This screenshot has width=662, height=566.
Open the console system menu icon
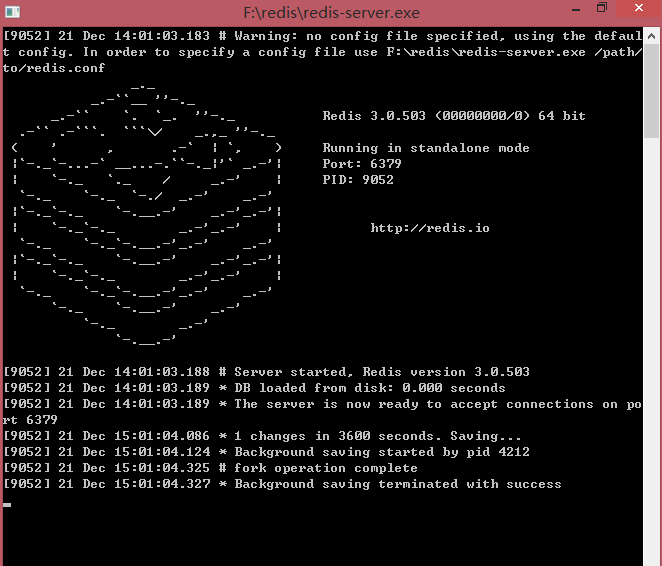point(12,12)
